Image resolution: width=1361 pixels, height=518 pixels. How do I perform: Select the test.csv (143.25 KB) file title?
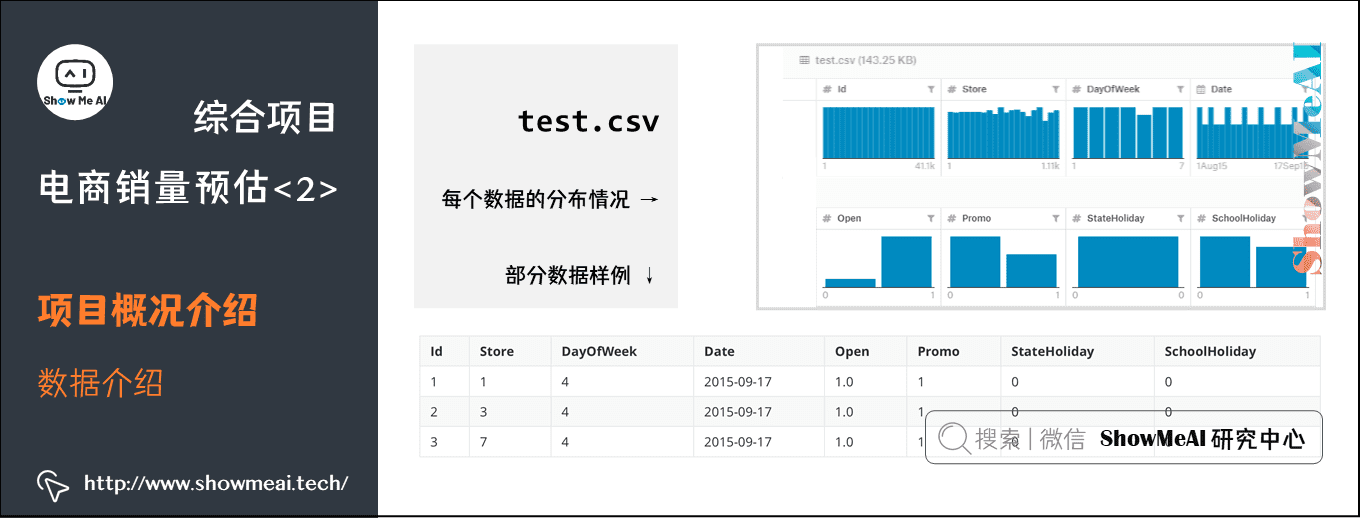pyautogui.click(x=865, y=60)
